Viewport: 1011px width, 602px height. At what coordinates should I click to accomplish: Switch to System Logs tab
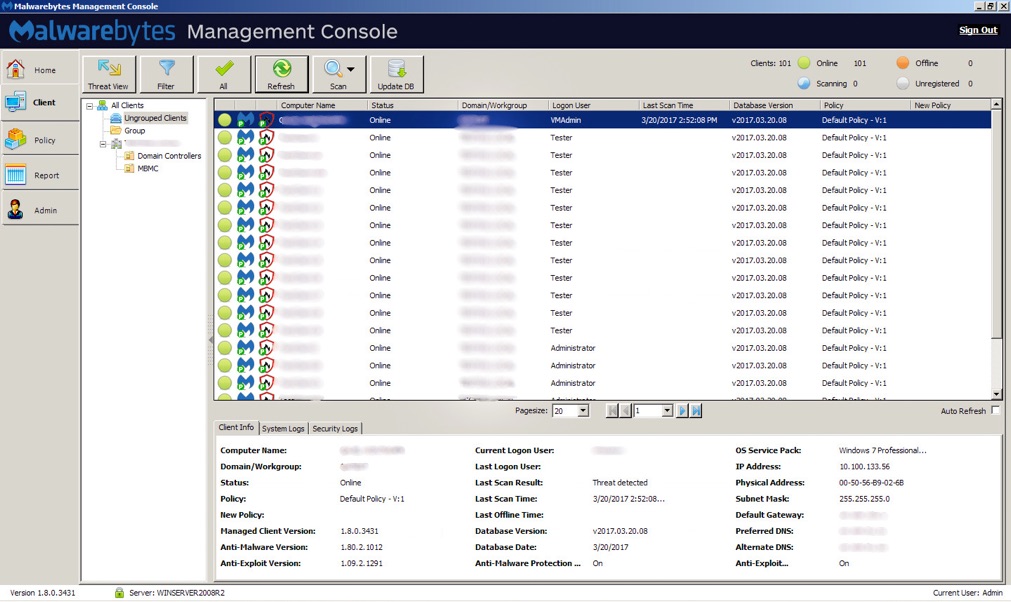[283, 429]
